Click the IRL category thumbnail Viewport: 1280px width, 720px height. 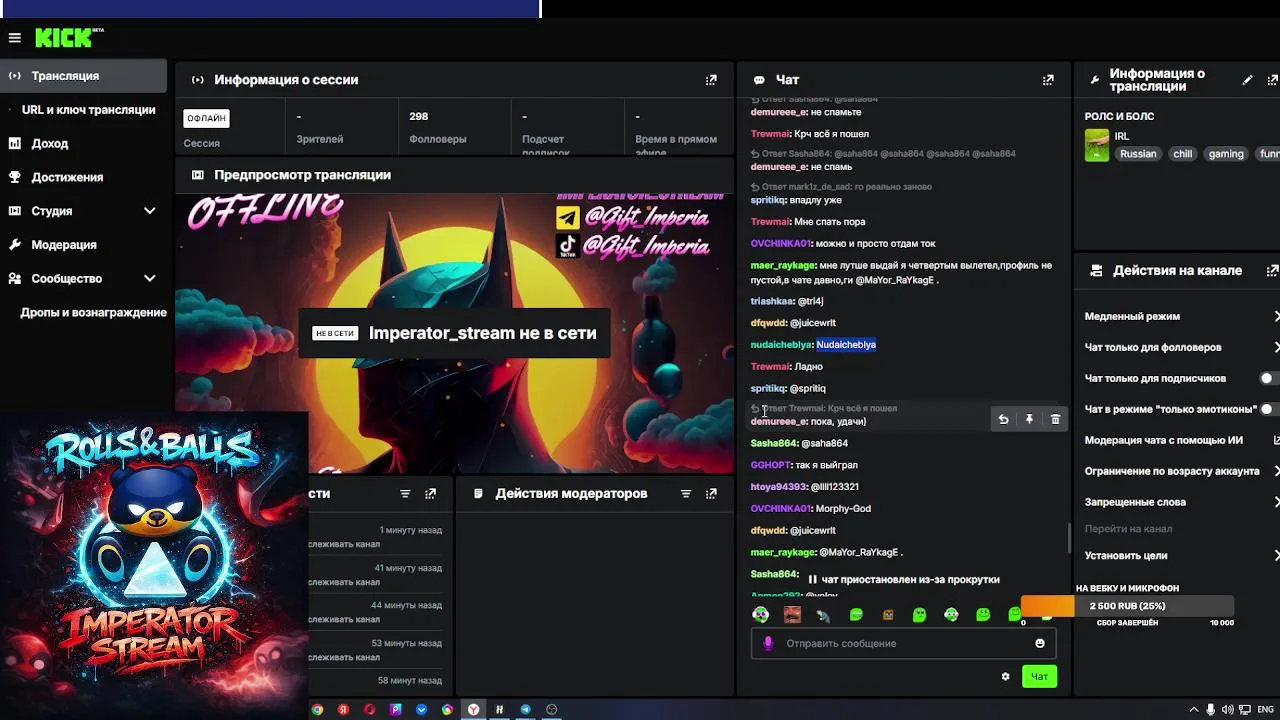pos(1097,145)
